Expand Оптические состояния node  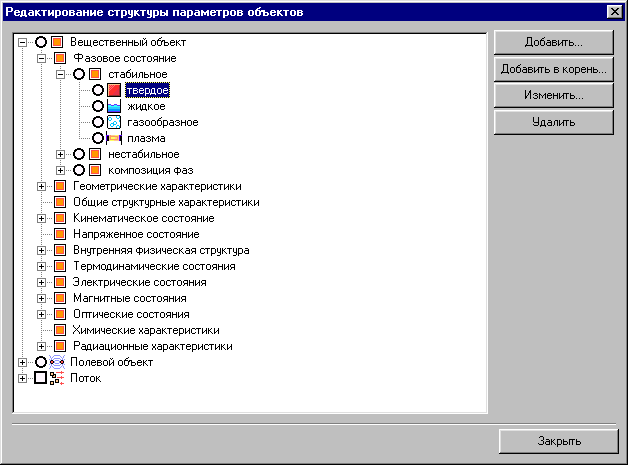click(x=41, y=314)
